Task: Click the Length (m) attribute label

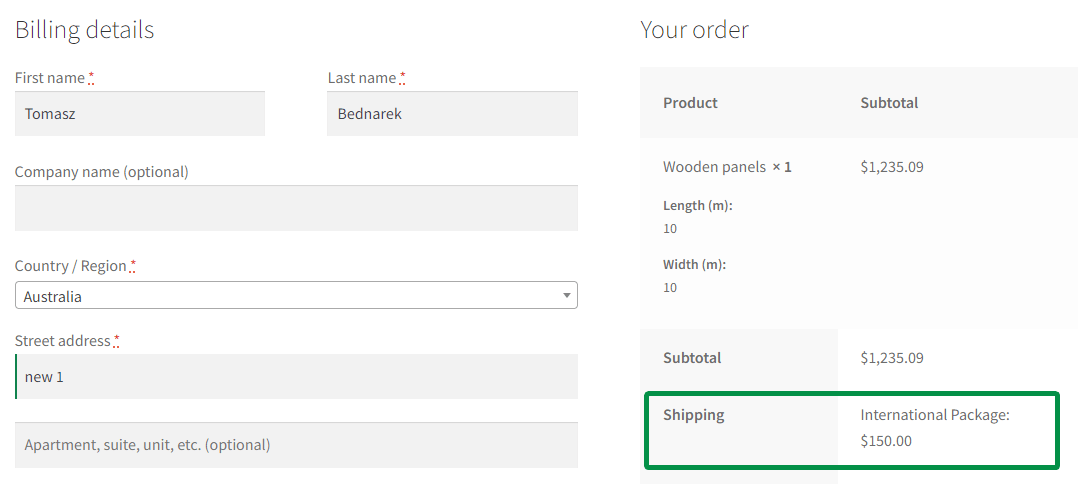Action: (697, 206)
